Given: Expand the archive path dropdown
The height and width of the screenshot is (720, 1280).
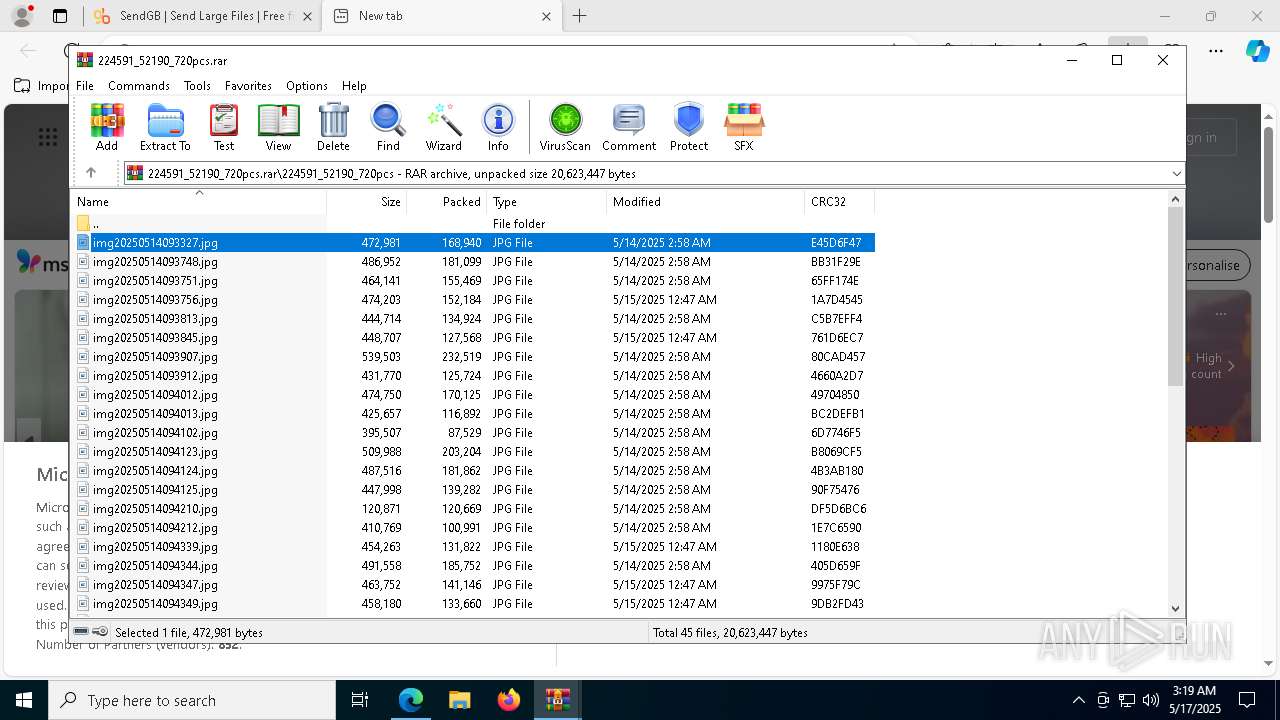Looking at the screenshot, I should (x=1176, y=174).
